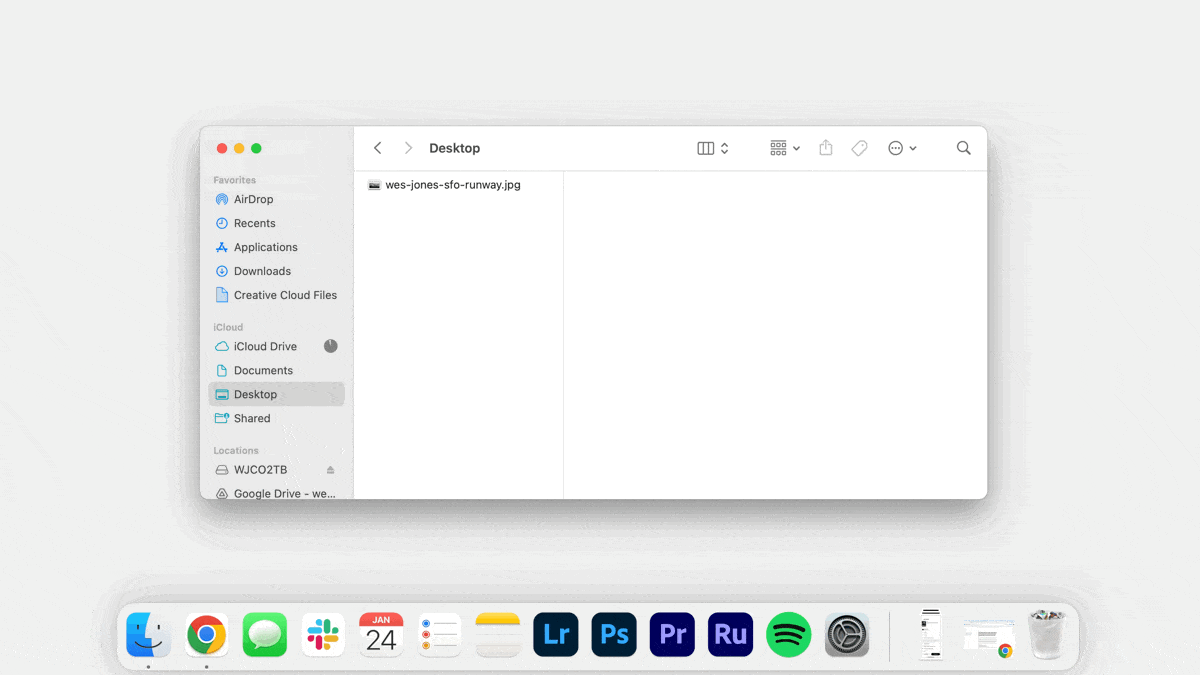Select Desktop in sidebar
Image resolution: width=1200 pixels, height=675 pixels.
pos(276,394)
